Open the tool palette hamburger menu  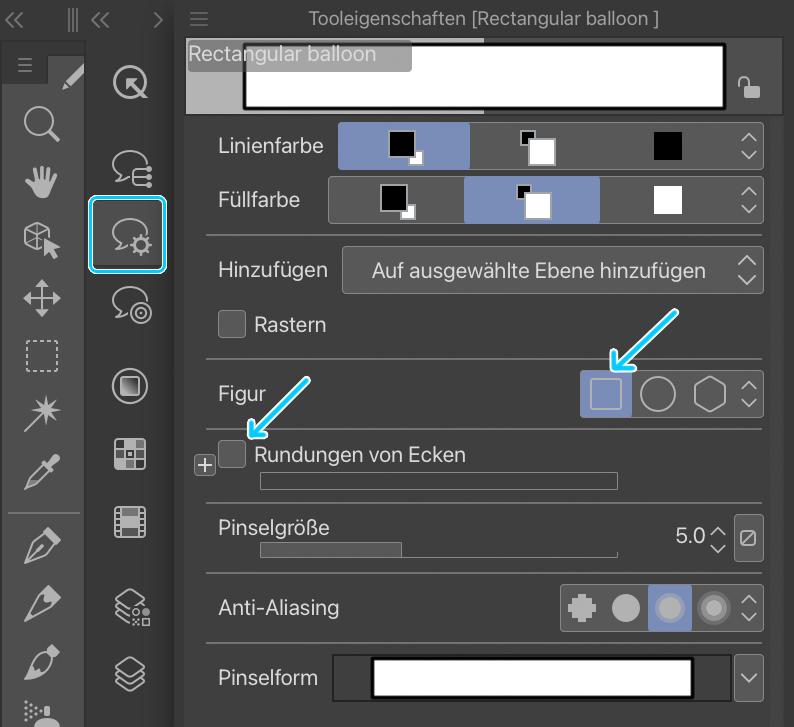tap(25, 67)
